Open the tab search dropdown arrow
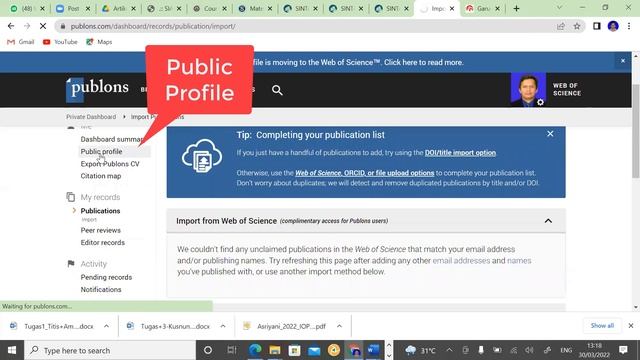This screenshot has width=640, height=360. [x=559, y=8]
